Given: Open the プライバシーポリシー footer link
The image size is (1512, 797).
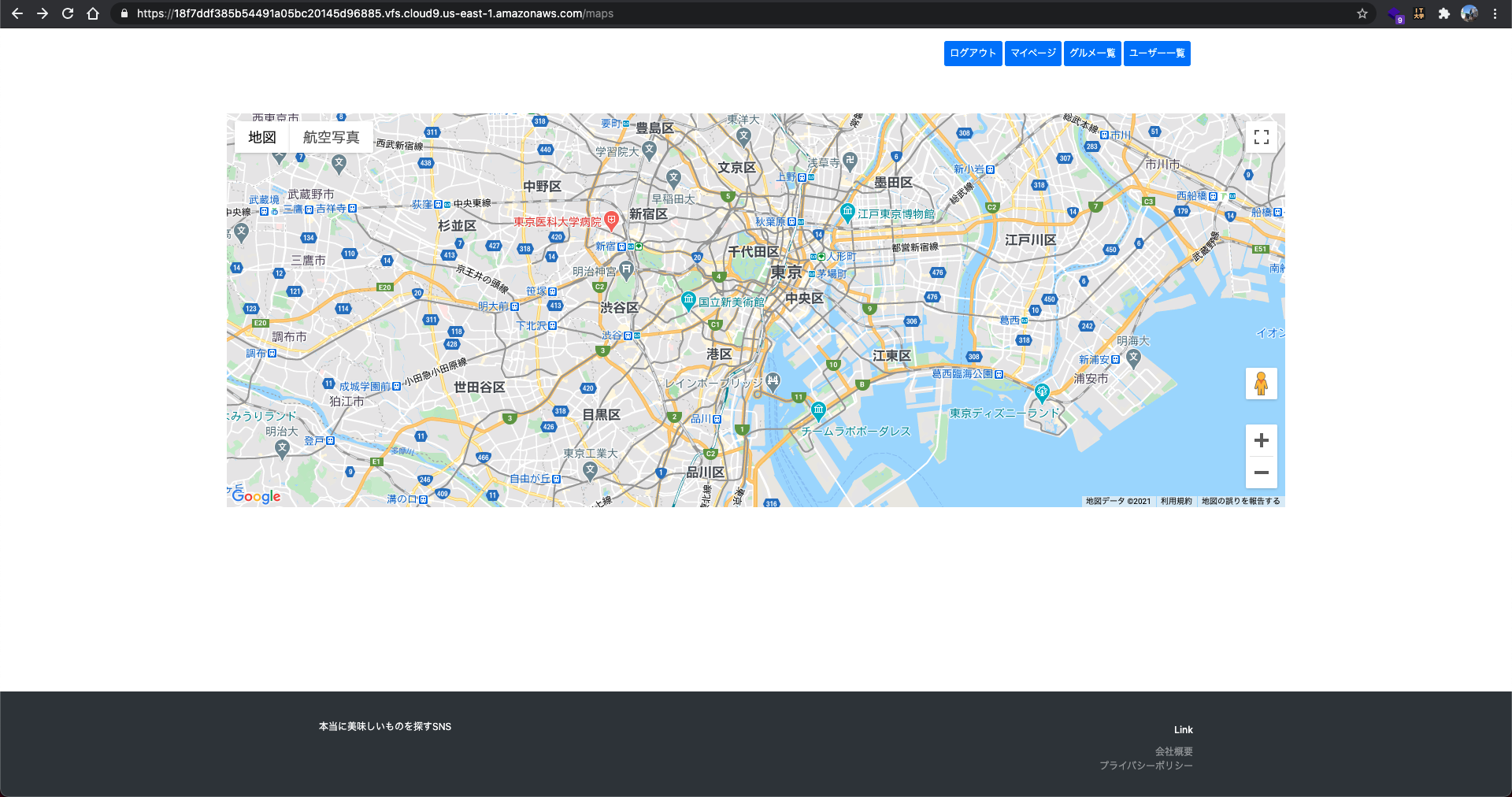Looking at the screenshot, I should (1146, 765).
